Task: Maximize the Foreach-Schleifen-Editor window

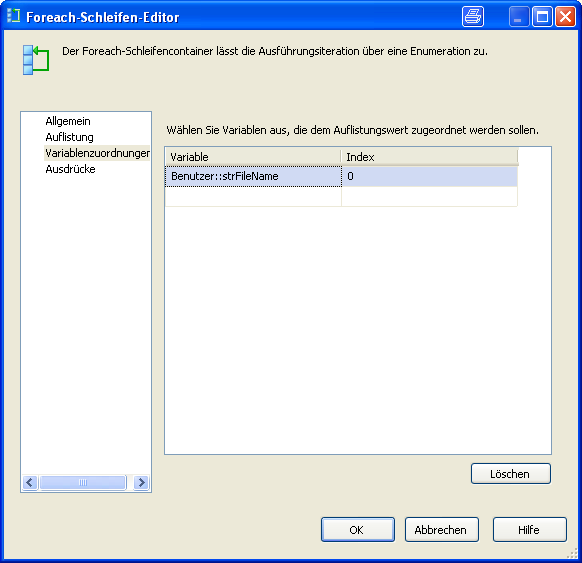Action: click(x=542, y=17)
